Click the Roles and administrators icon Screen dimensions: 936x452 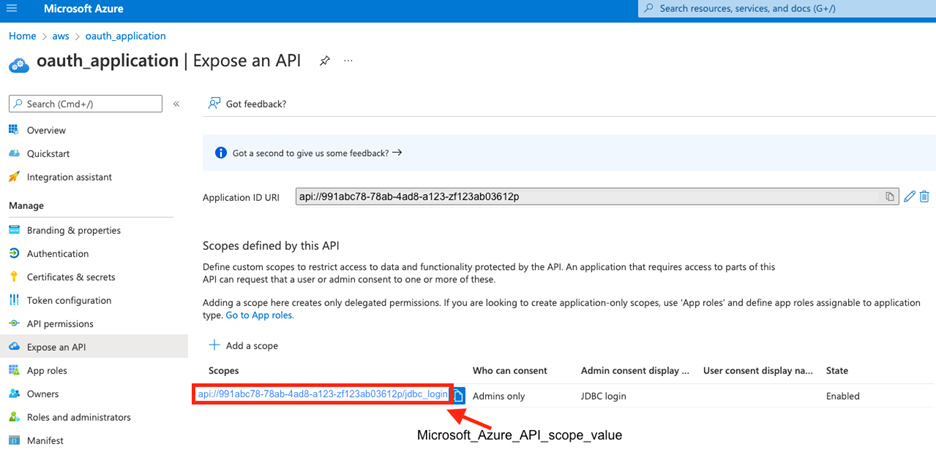[x=14, y=417]
